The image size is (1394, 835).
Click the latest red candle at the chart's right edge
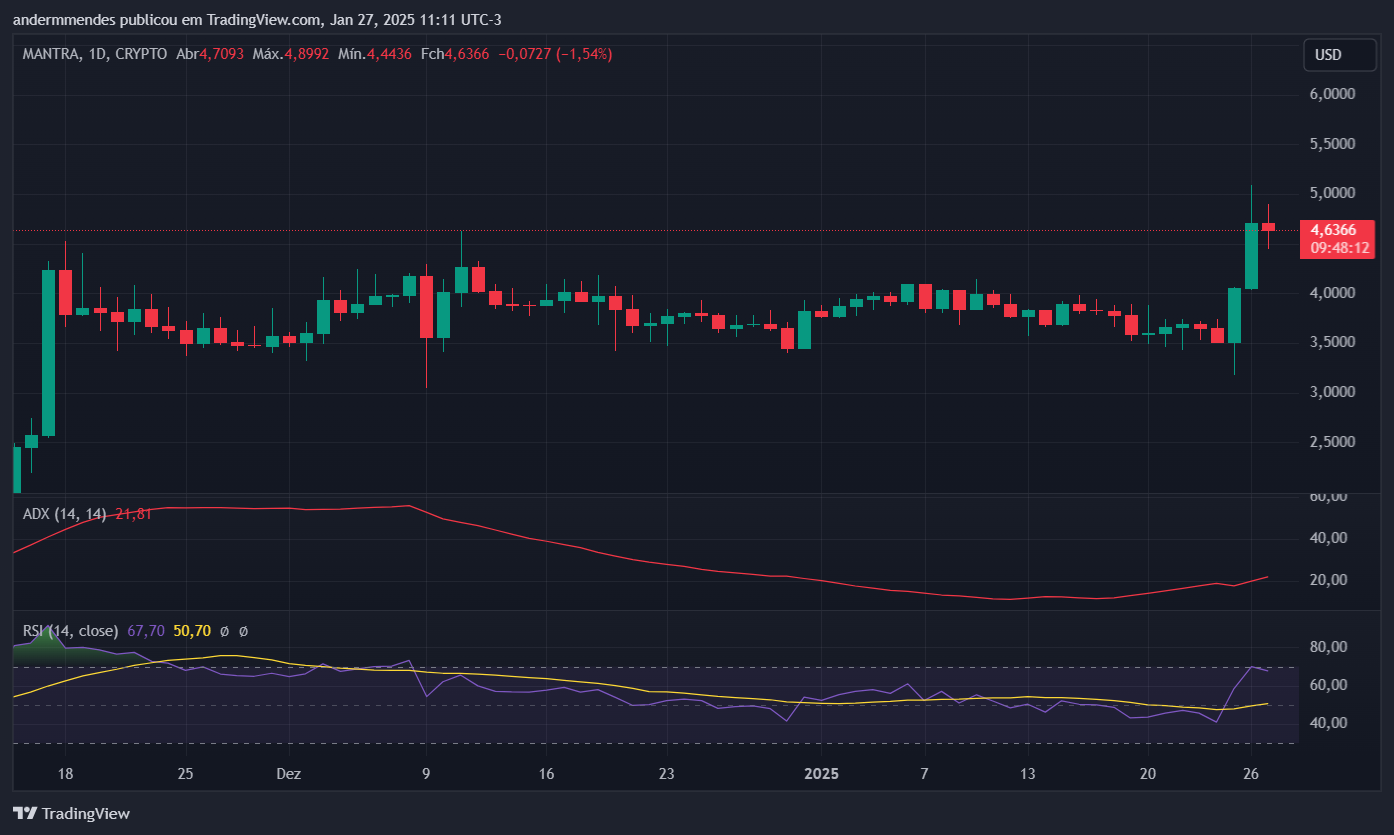coord(1268,227)
